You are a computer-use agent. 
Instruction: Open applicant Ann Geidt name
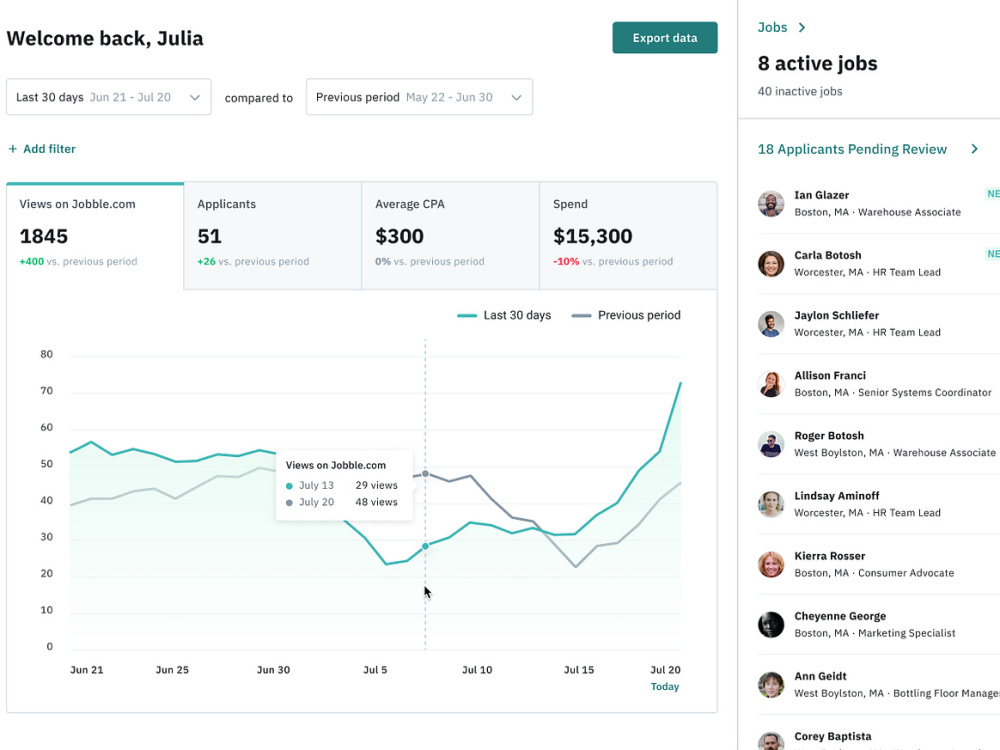pos(820,676)
